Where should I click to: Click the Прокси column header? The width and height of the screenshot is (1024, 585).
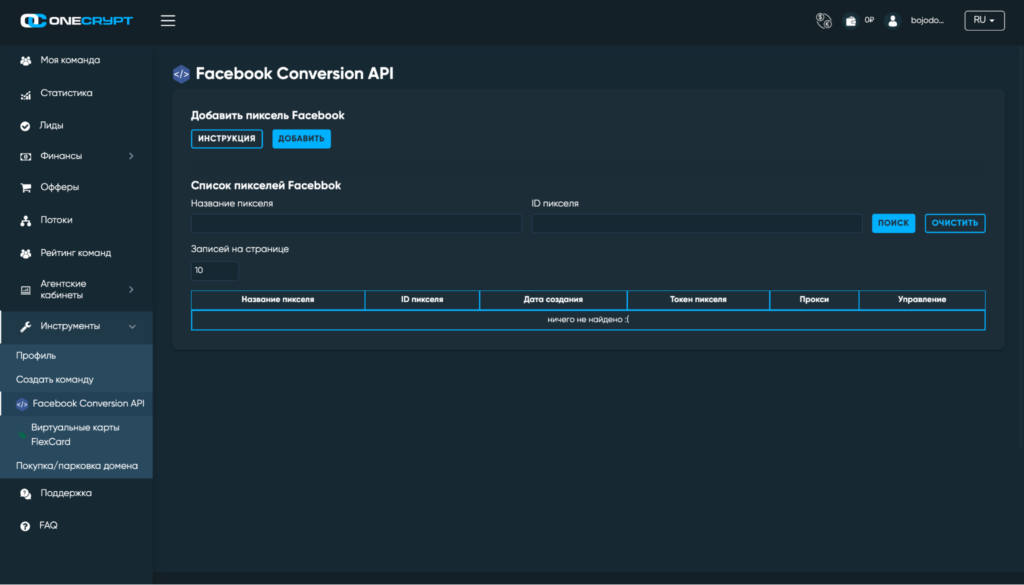coord(814,300)
